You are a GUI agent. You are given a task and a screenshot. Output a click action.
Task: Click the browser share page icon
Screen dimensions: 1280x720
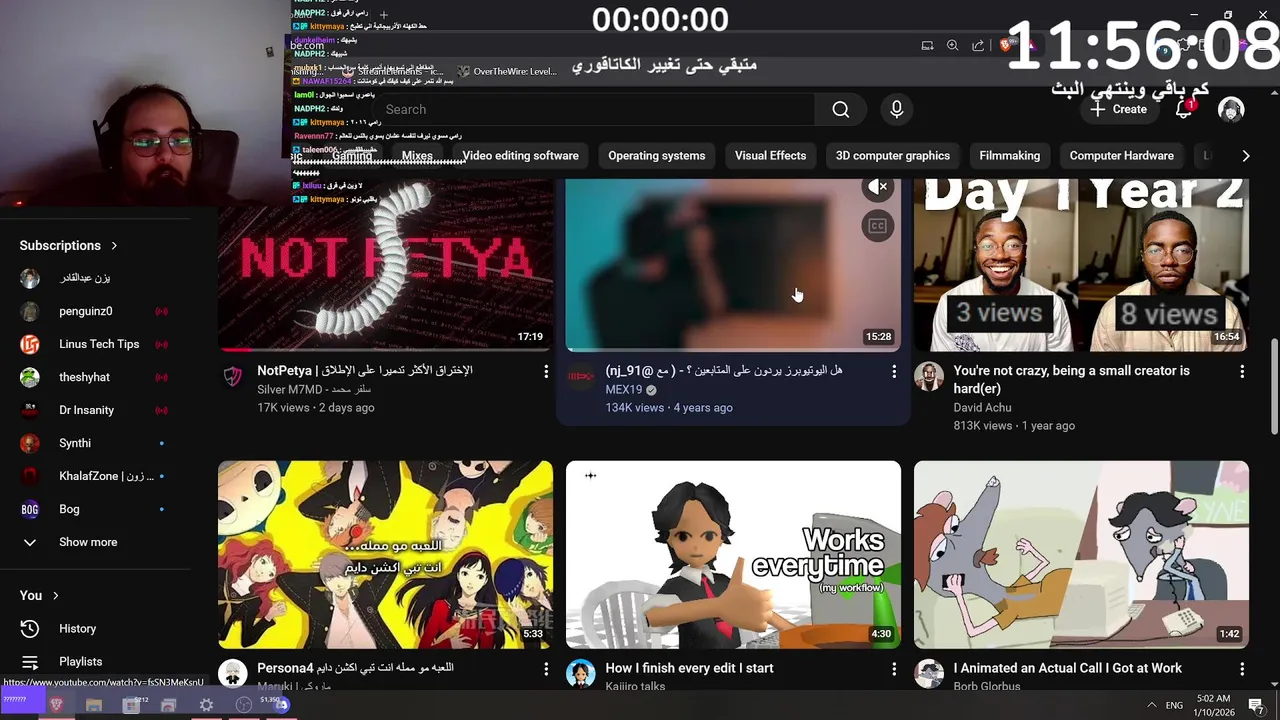tap(977, 45)
